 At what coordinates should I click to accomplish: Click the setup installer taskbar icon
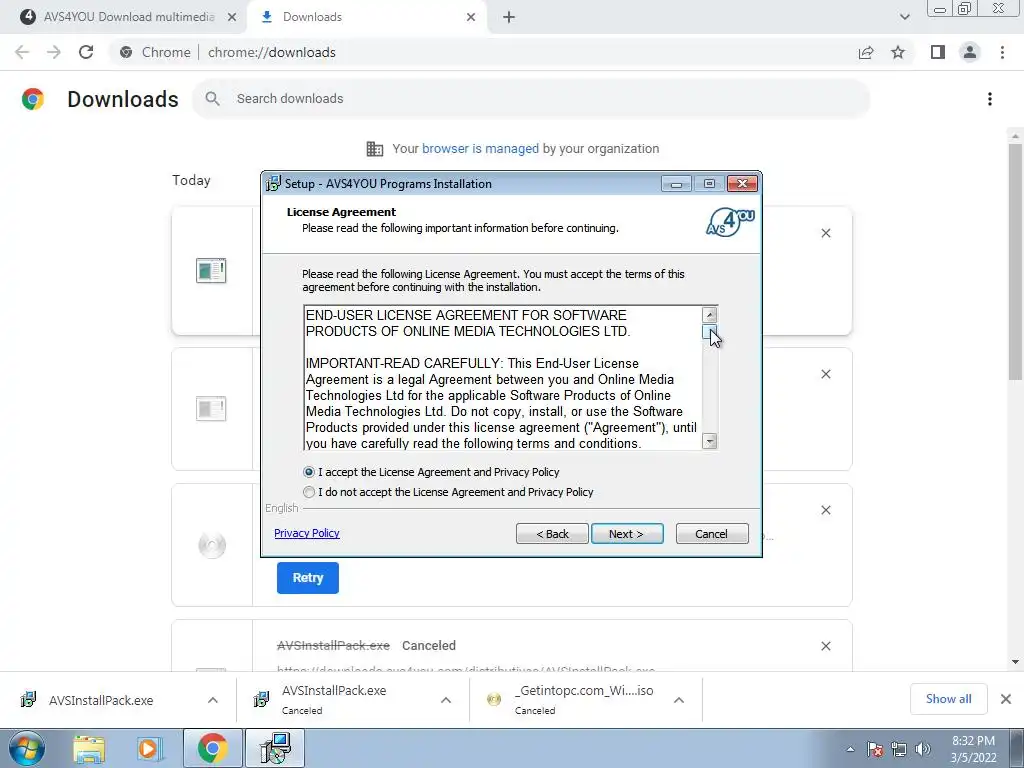(275, 749)
